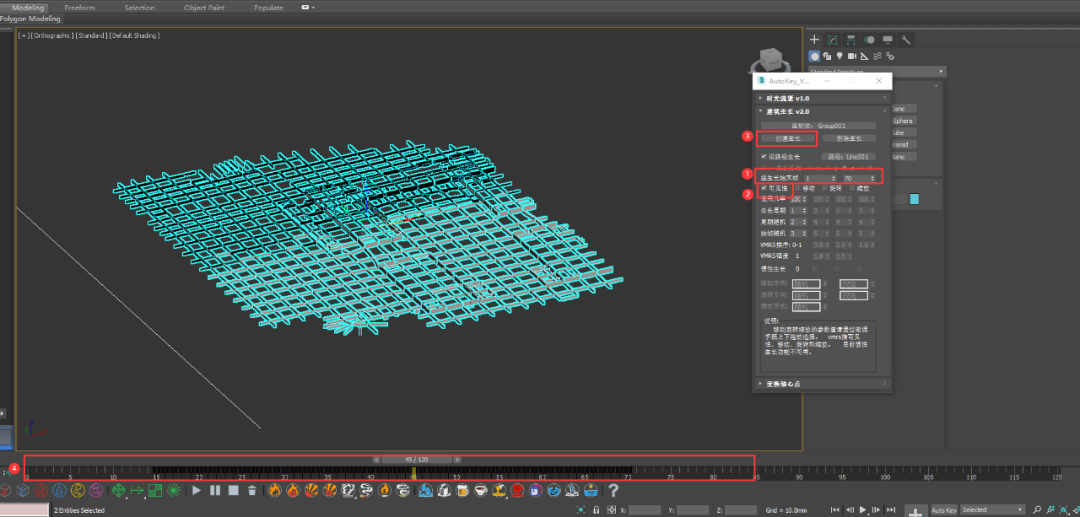Click the orange explosion preset icon
The height and width of the screenshot is (517, 1080).
pyautogui.click(x=311, y=490)
